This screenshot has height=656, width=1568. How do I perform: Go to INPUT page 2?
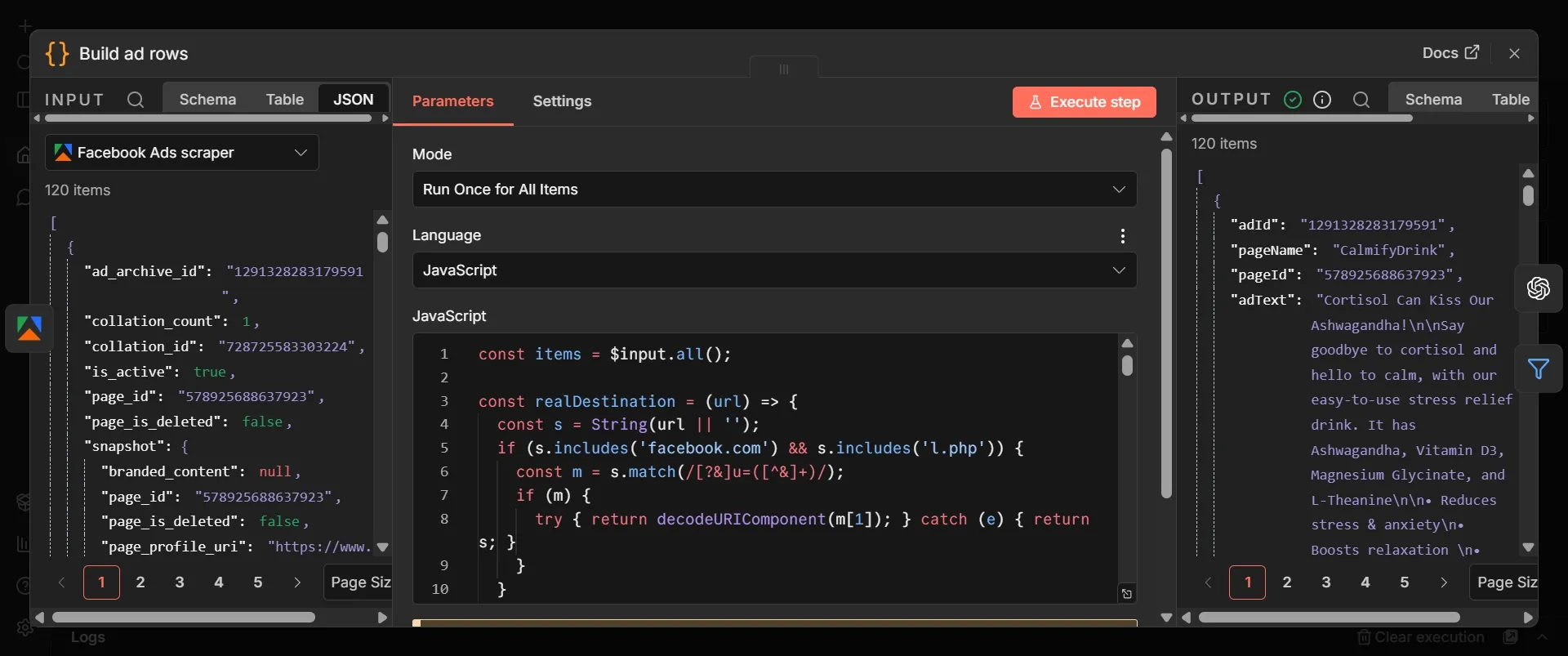tap(140, 582)
